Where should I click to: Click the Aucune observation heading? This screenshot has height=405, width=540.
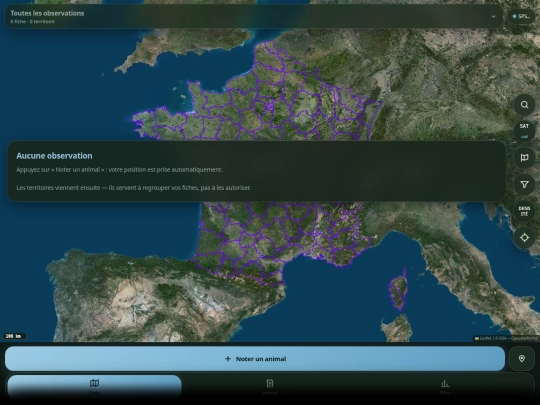click(54, 156)
